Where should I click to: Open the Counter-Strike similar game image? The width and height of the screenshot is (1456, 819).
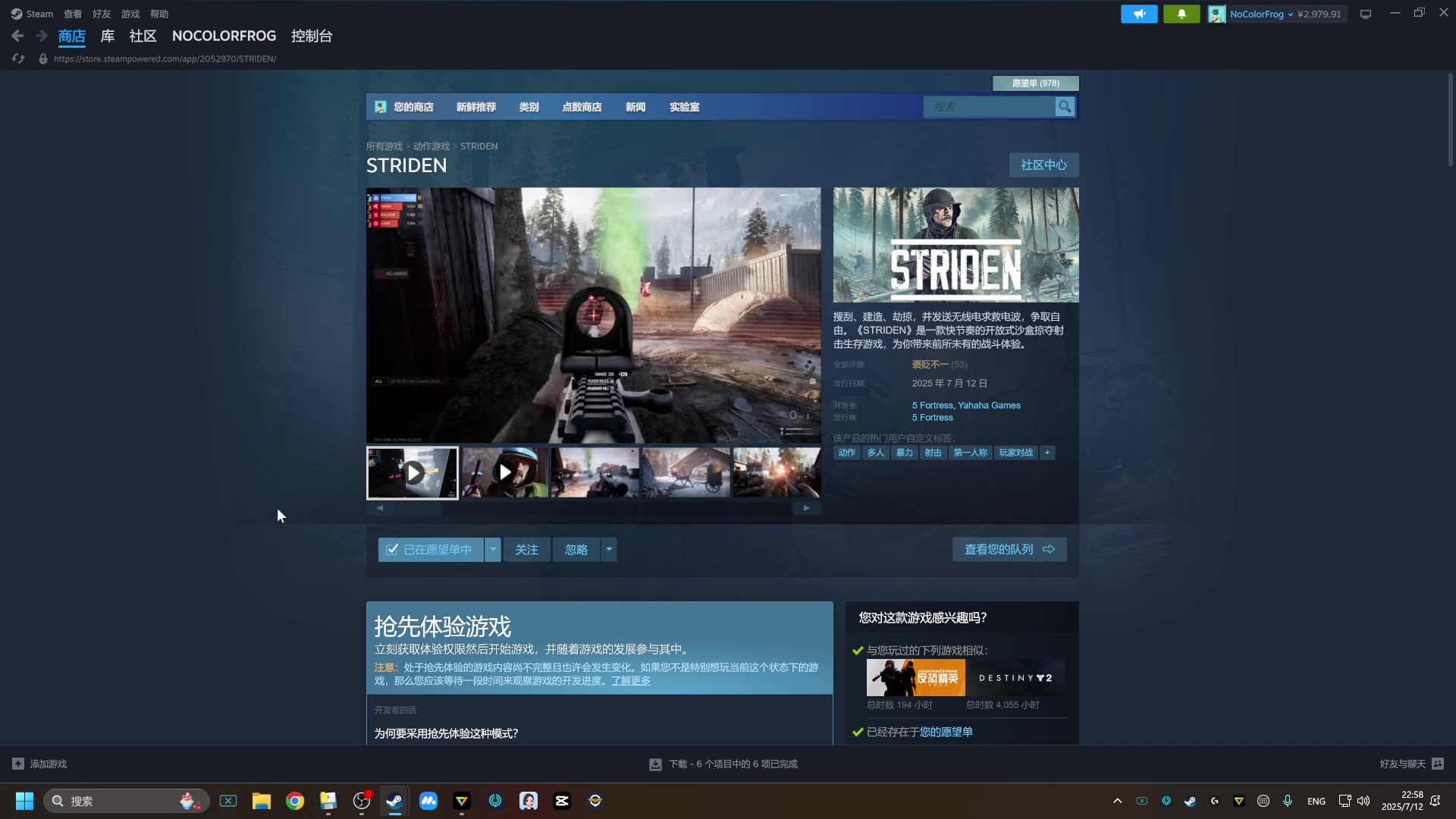(x=915, y=678)
